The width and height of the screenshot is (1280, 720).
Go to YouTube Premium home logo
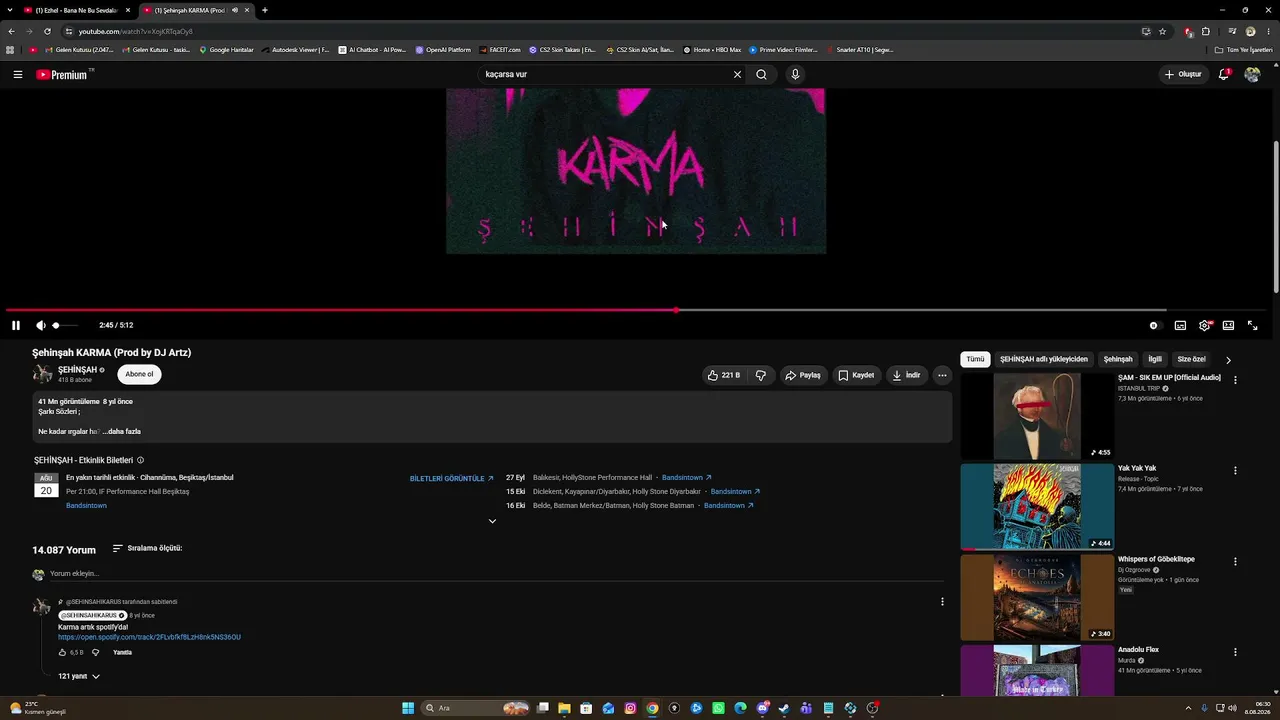click(64, 74)
